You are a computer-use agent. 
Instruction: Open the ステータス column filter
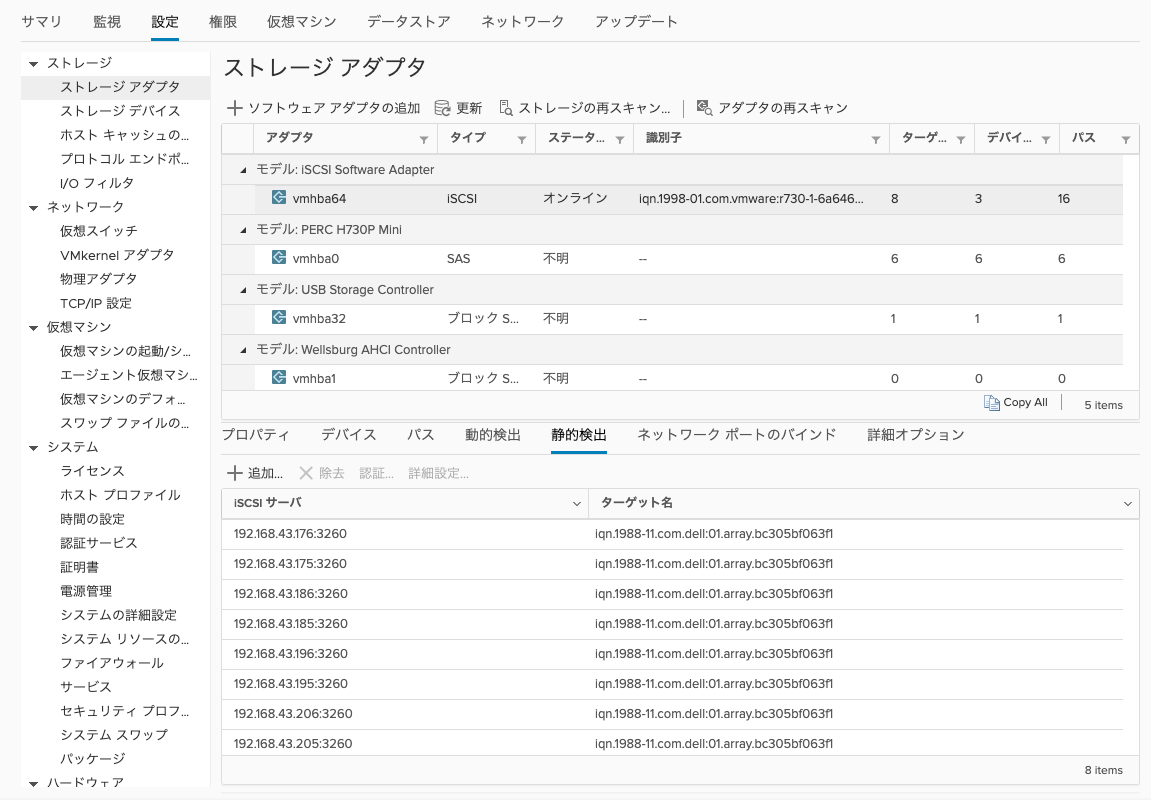click(620, 139)
